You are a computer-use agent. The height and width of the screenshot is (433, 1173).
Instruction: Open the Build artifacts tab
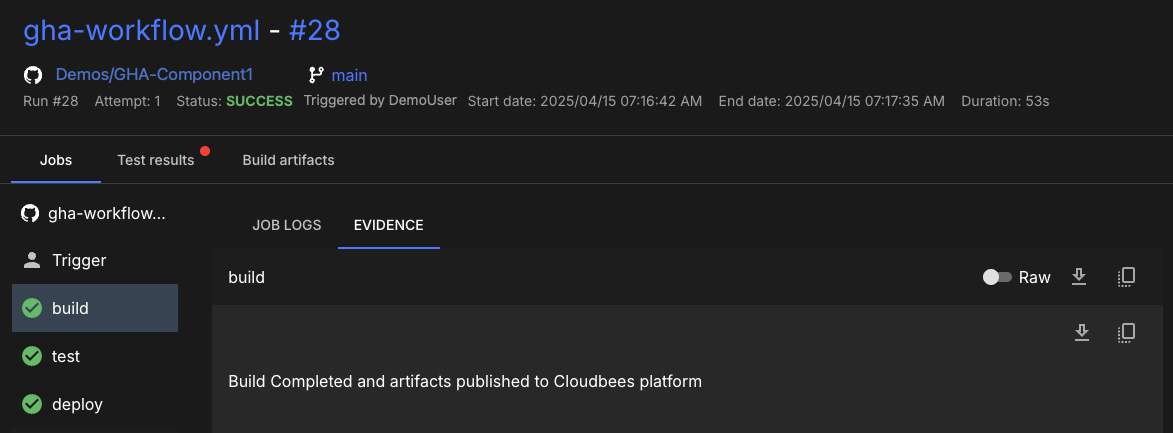click(288, 160)
